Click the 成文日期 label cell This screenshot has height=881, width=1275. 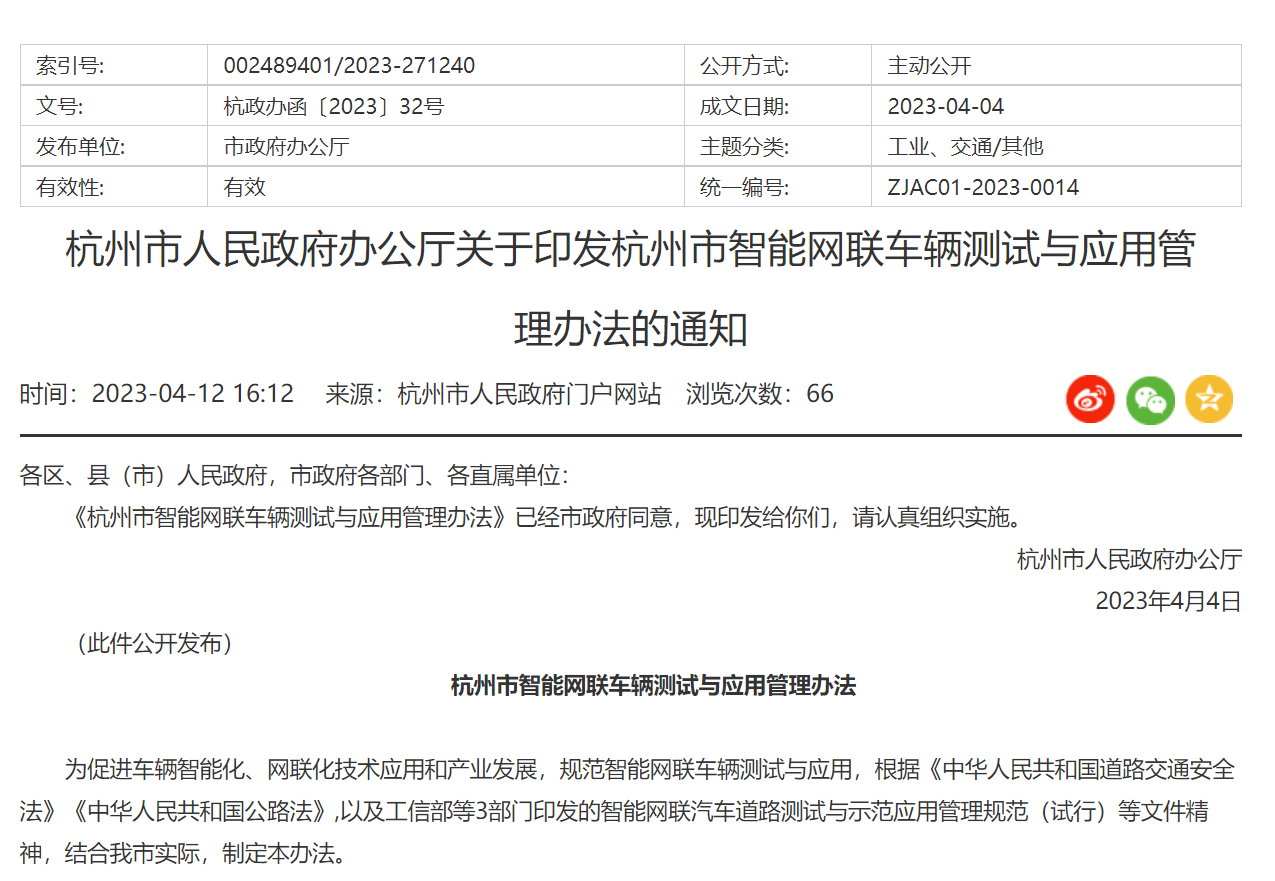tap(778, 106)
